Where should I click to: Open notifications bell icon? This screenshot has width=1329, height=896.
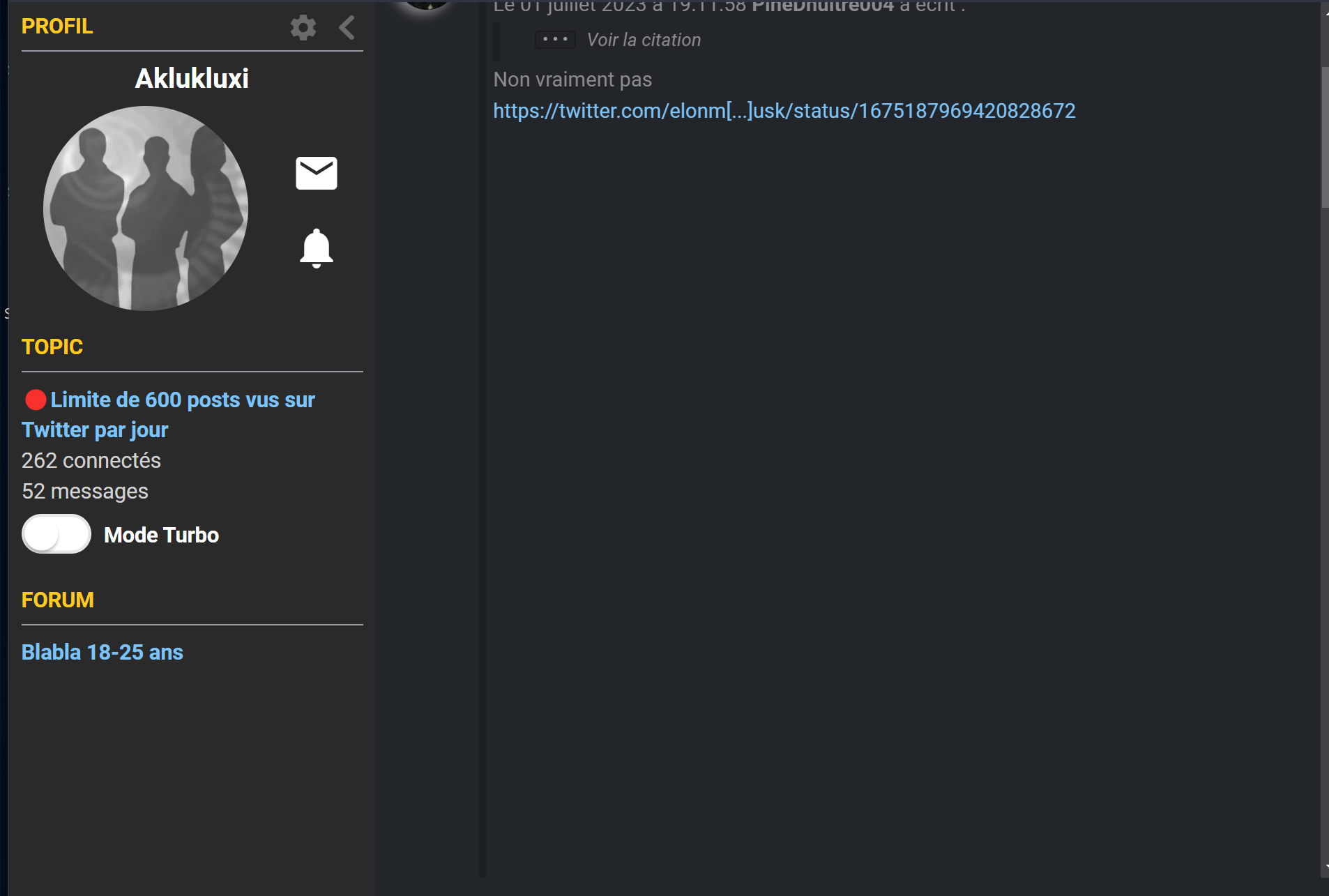[317, 248]
